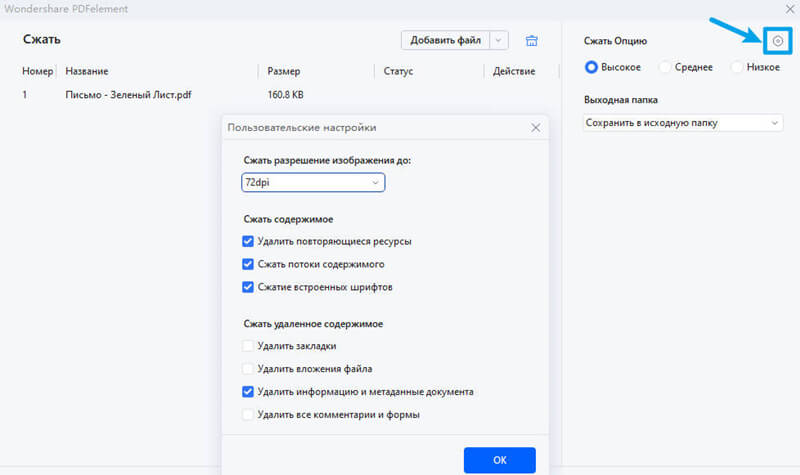Toggle Сжатие встроенных шрифтов checkbox

tap(248, 287)
